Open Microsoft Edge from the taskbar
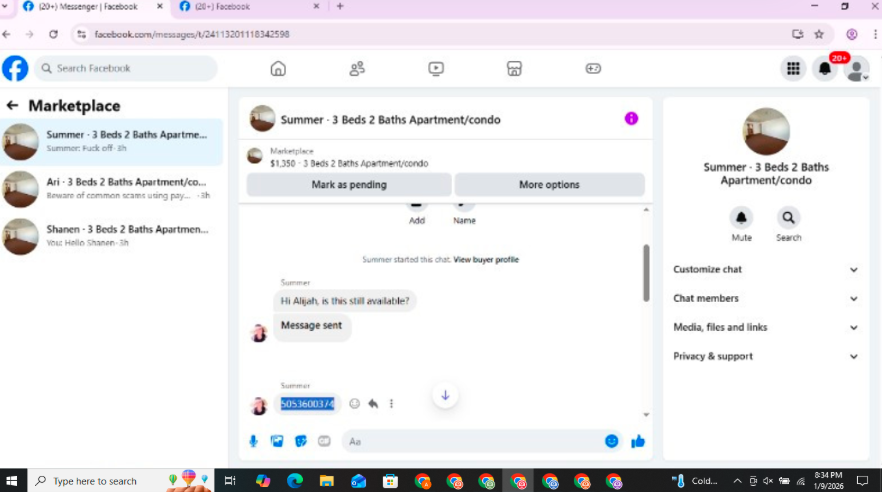Screen dimensions: 882x492 [295, 481]
